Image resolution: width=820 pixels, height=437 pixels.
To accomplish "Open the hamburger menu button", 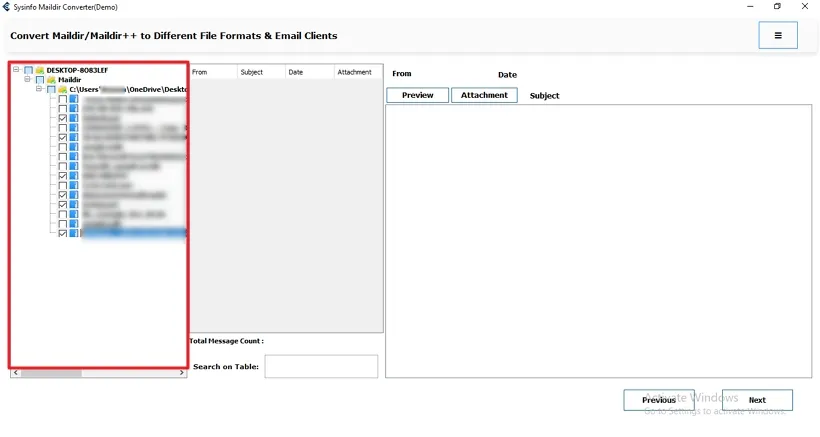I will coord(778,36).
